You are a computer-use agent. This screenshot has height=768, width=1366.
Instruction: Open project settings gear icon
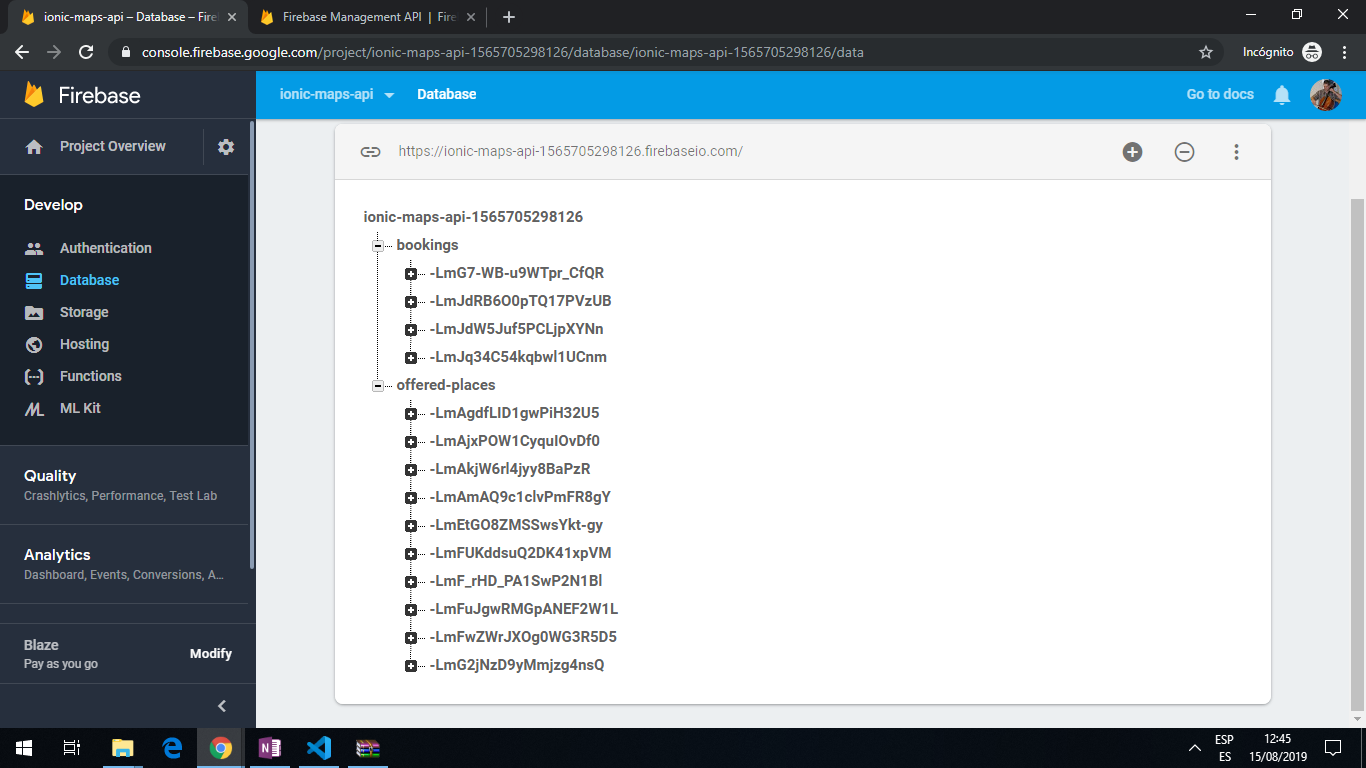(x=226, y=147)
